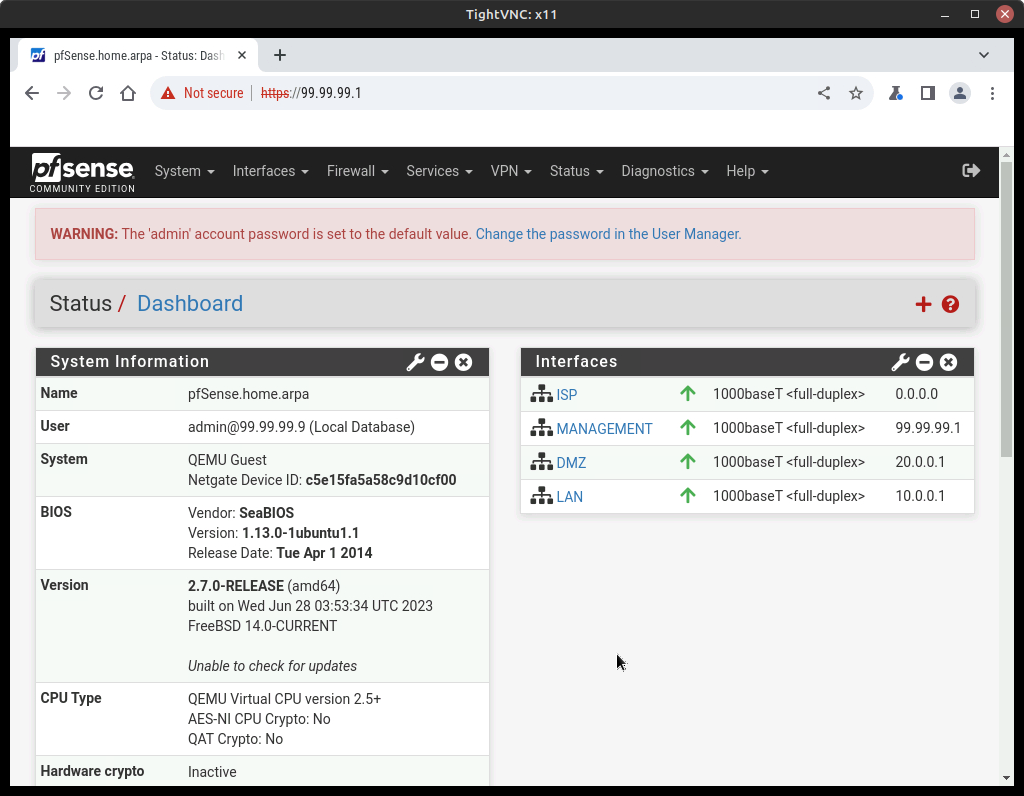Click the MANAGEMENT interface network icon
The image size is (1024, 796).
[541, 428]
